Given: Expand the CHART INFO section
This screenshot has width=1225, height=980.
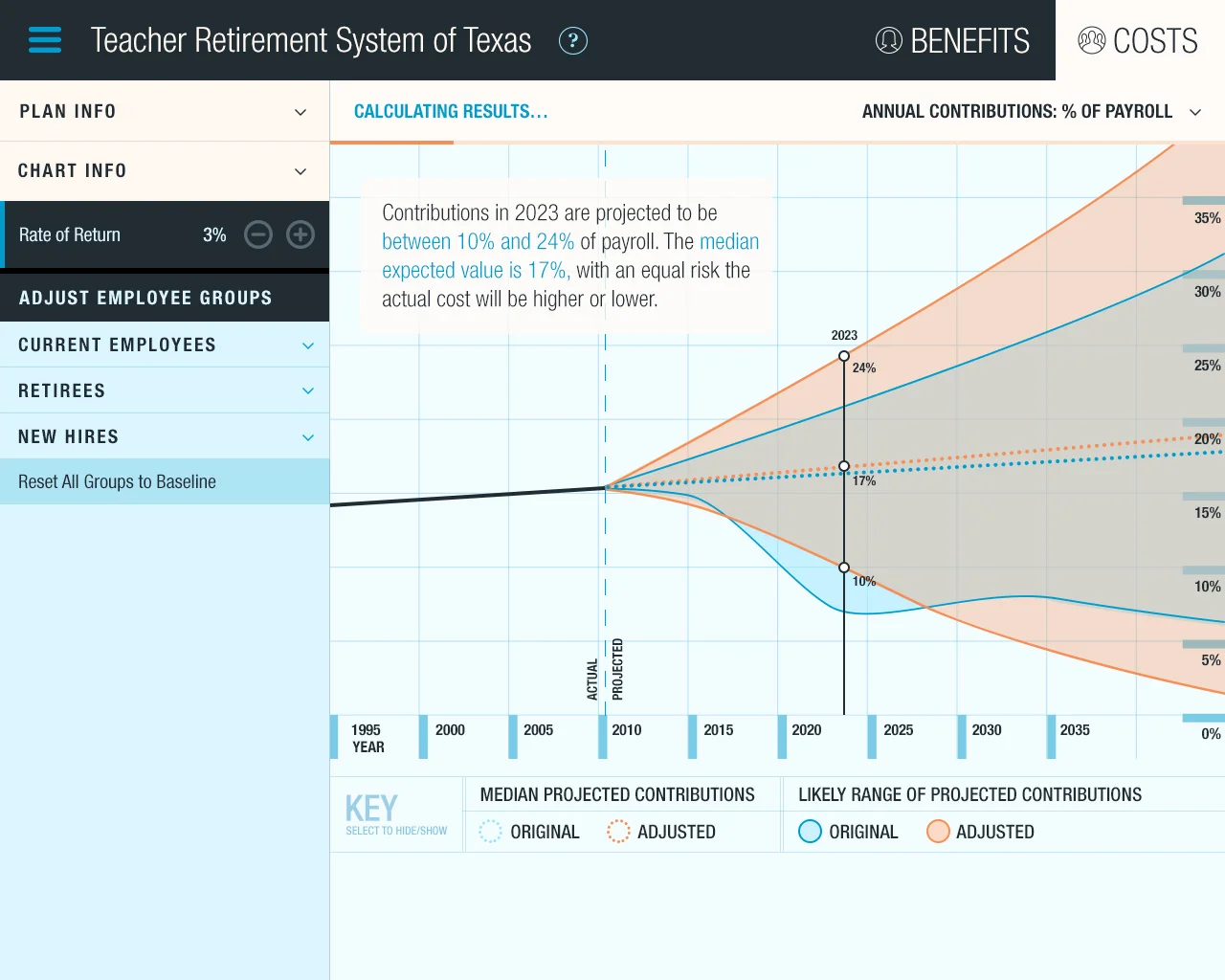Looking at the screenshot, I should [x=165, y=170].
